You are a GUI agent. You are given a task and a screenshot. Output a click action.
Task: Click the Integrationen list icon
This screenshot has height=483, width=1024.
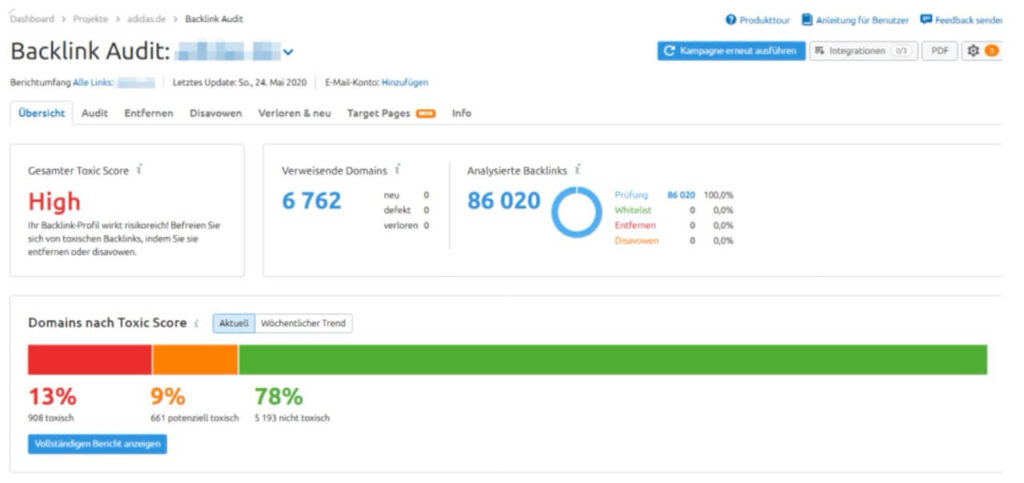click(820, 51)
